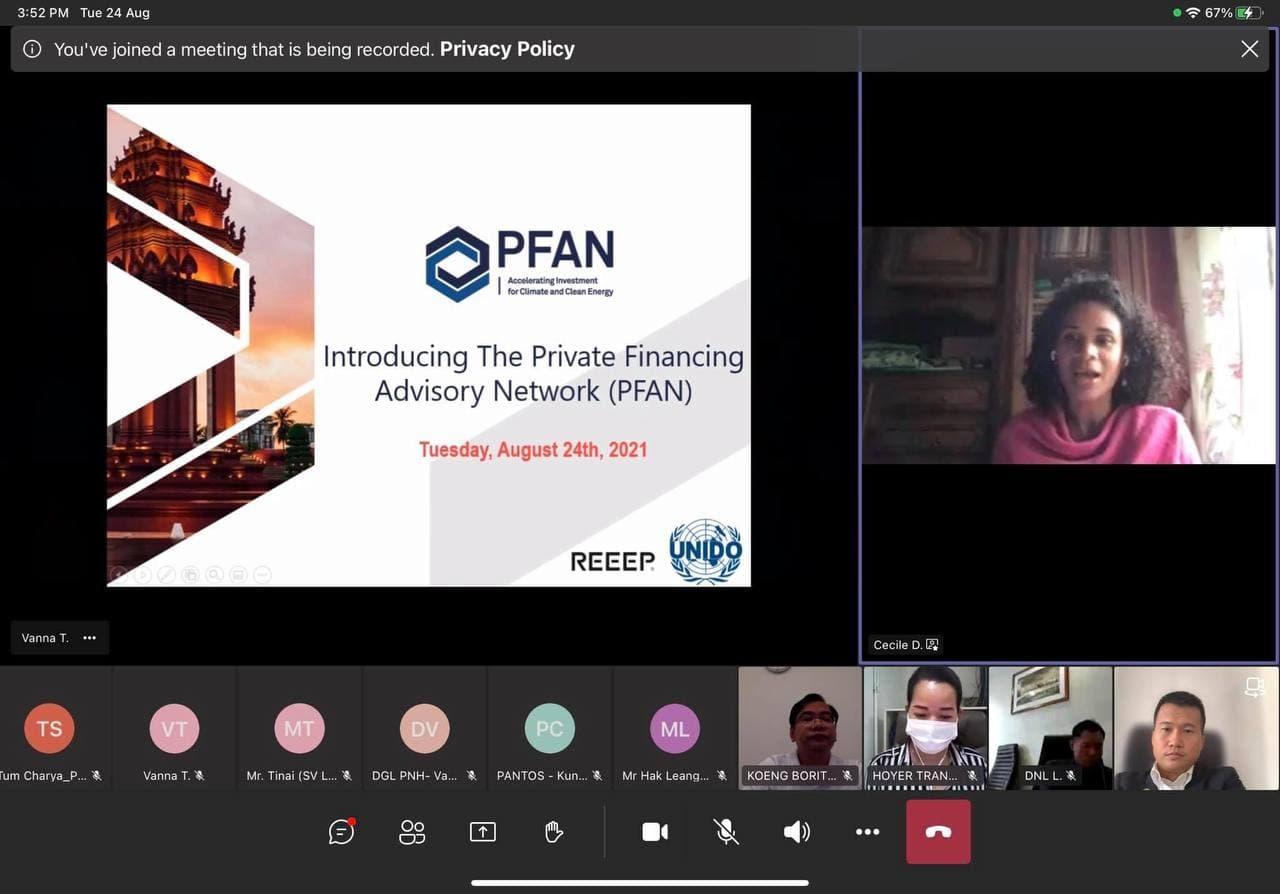Show the participants list
This screenshot has width=1280, height=894.
point(412,831)
